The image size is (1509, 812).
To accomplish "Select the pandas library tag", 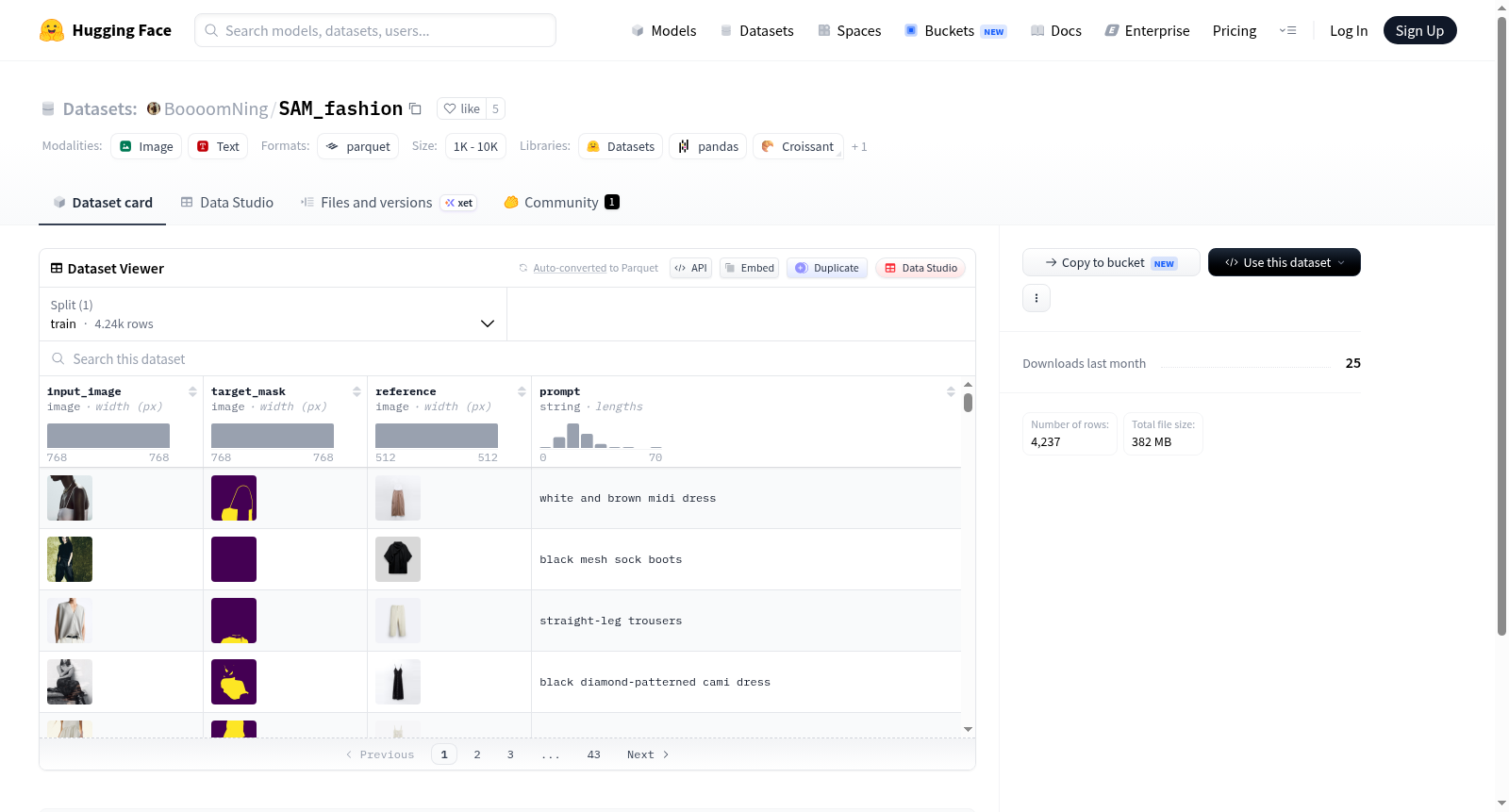I will (708, 146).
